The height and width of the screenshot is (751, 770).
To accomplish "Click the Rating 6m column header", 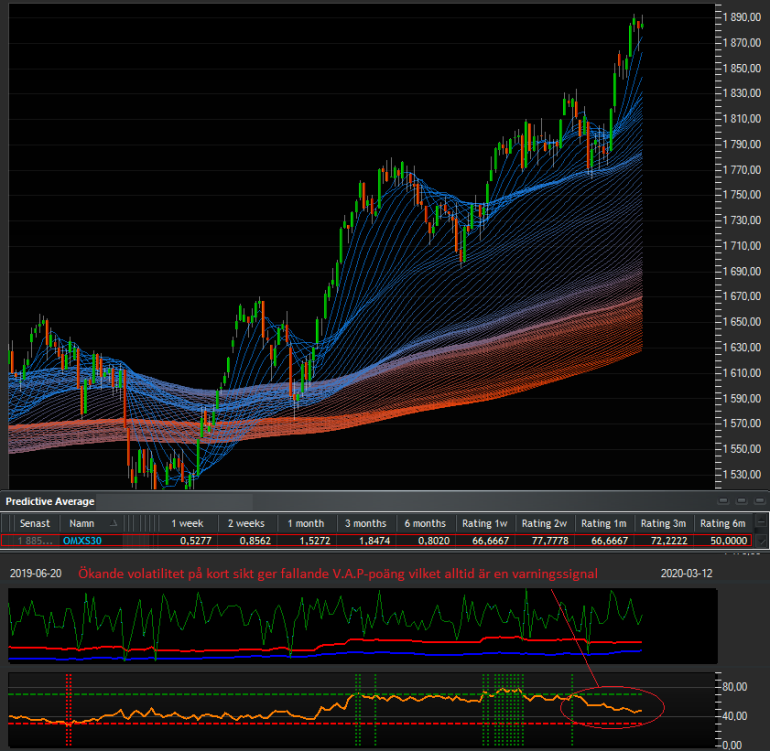I will coord(723,524).
